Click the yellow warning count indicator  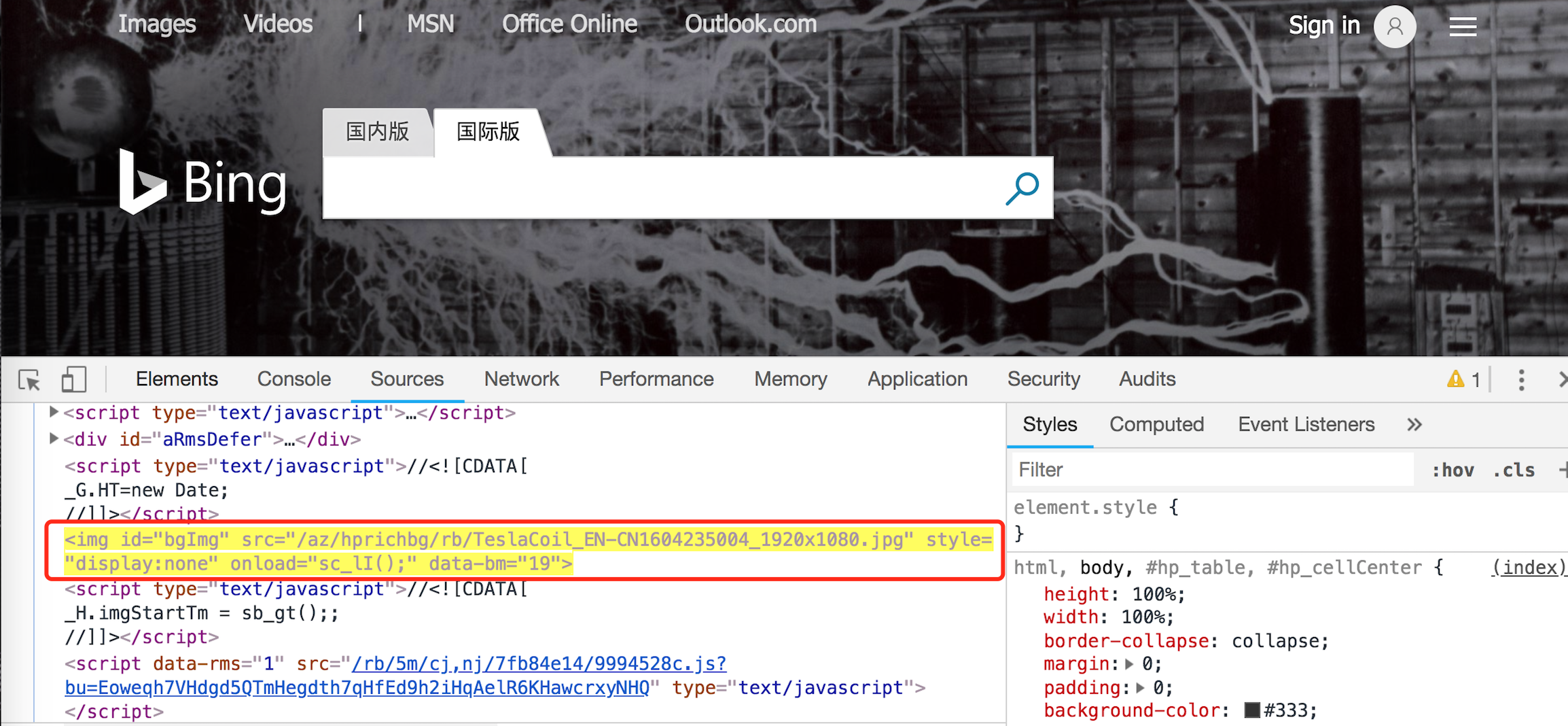1463,379
